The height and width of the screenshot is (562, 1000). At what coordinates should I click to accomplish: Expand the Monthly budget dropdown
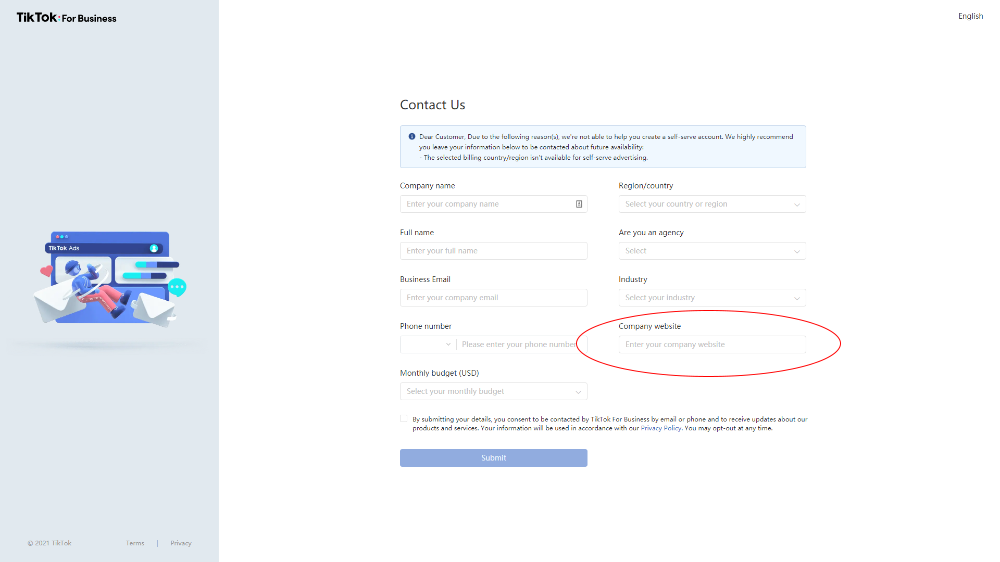point(493,391)
